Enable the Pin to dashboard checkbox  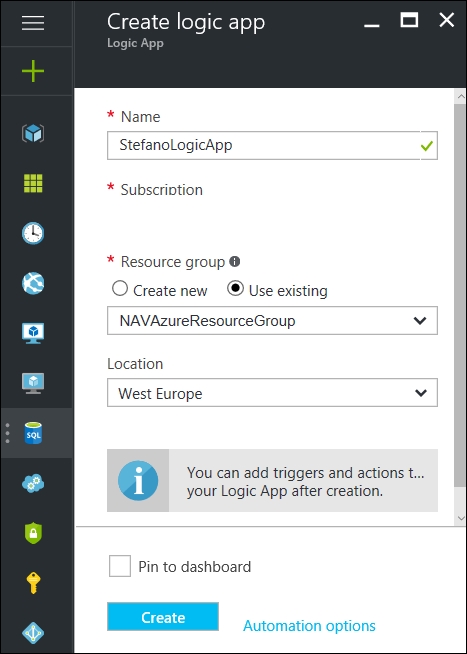(x=120, y=566)
